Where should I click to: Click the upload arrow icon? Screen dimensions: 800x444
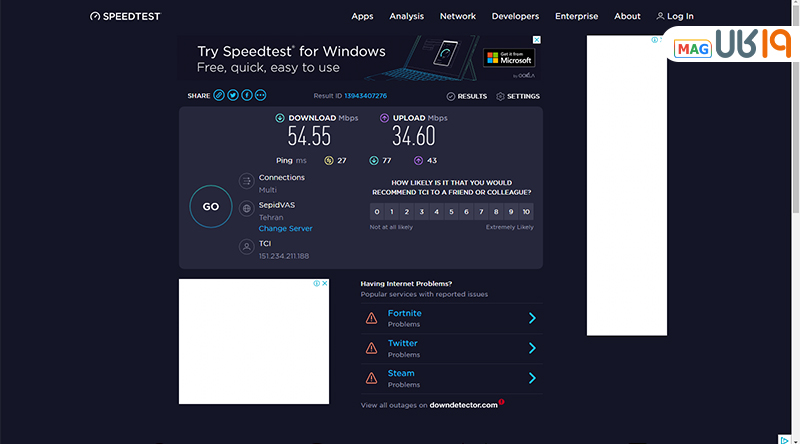pyautogui.click(x=384, y=118)
